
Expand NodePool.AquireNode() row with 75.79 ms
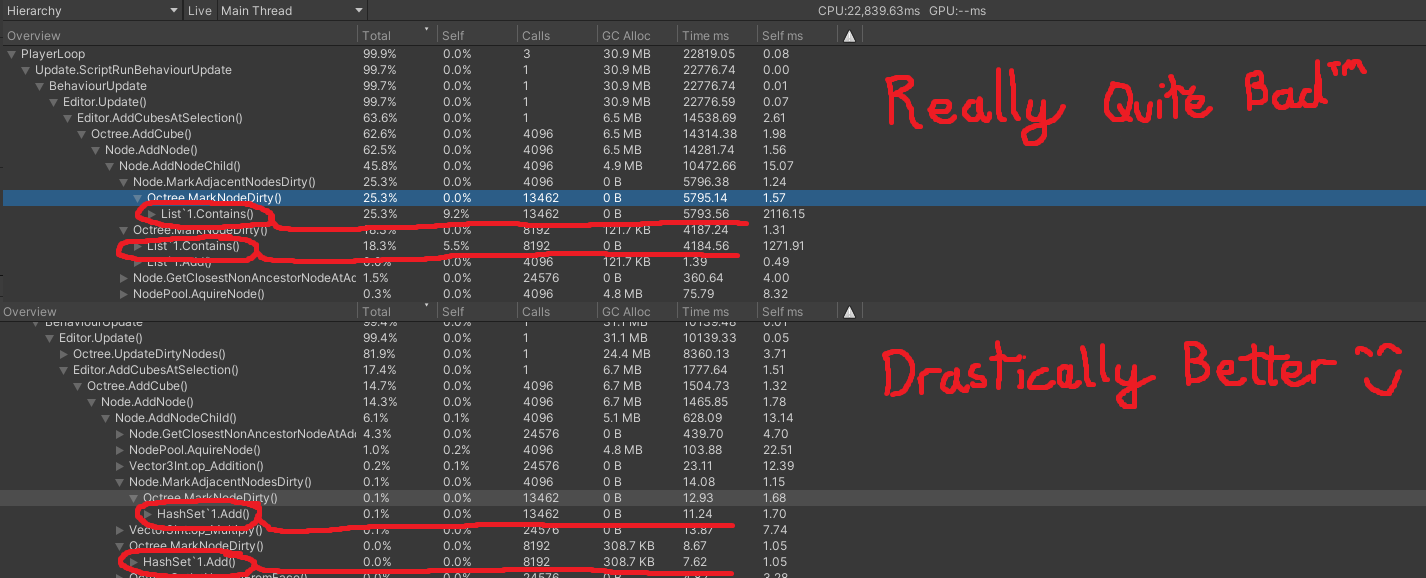[x=124, y=294]
